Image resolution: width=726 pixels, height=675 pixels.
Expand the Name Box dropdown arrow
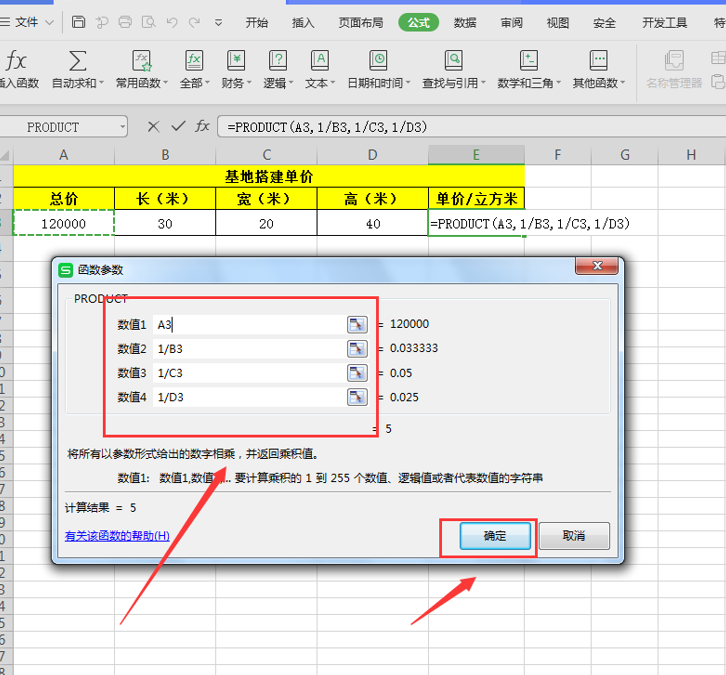click(123, 126)
